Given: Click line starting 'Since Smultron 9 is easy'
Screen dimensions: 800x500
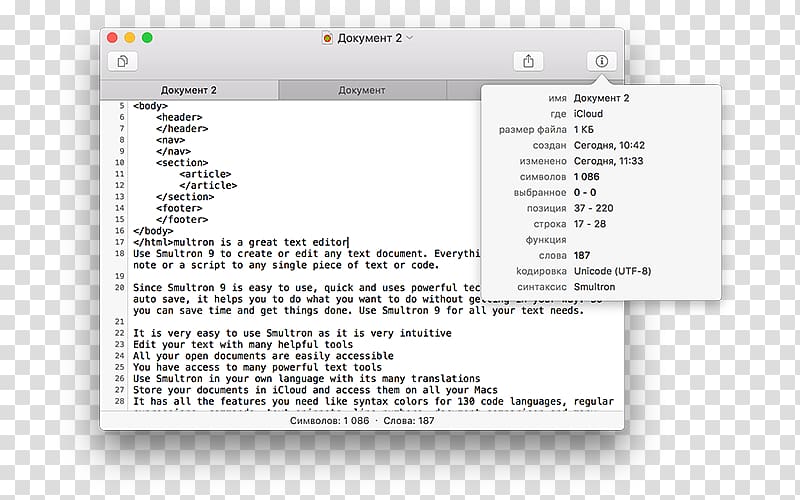Looking at the screenshot, I should coord(306,288).
